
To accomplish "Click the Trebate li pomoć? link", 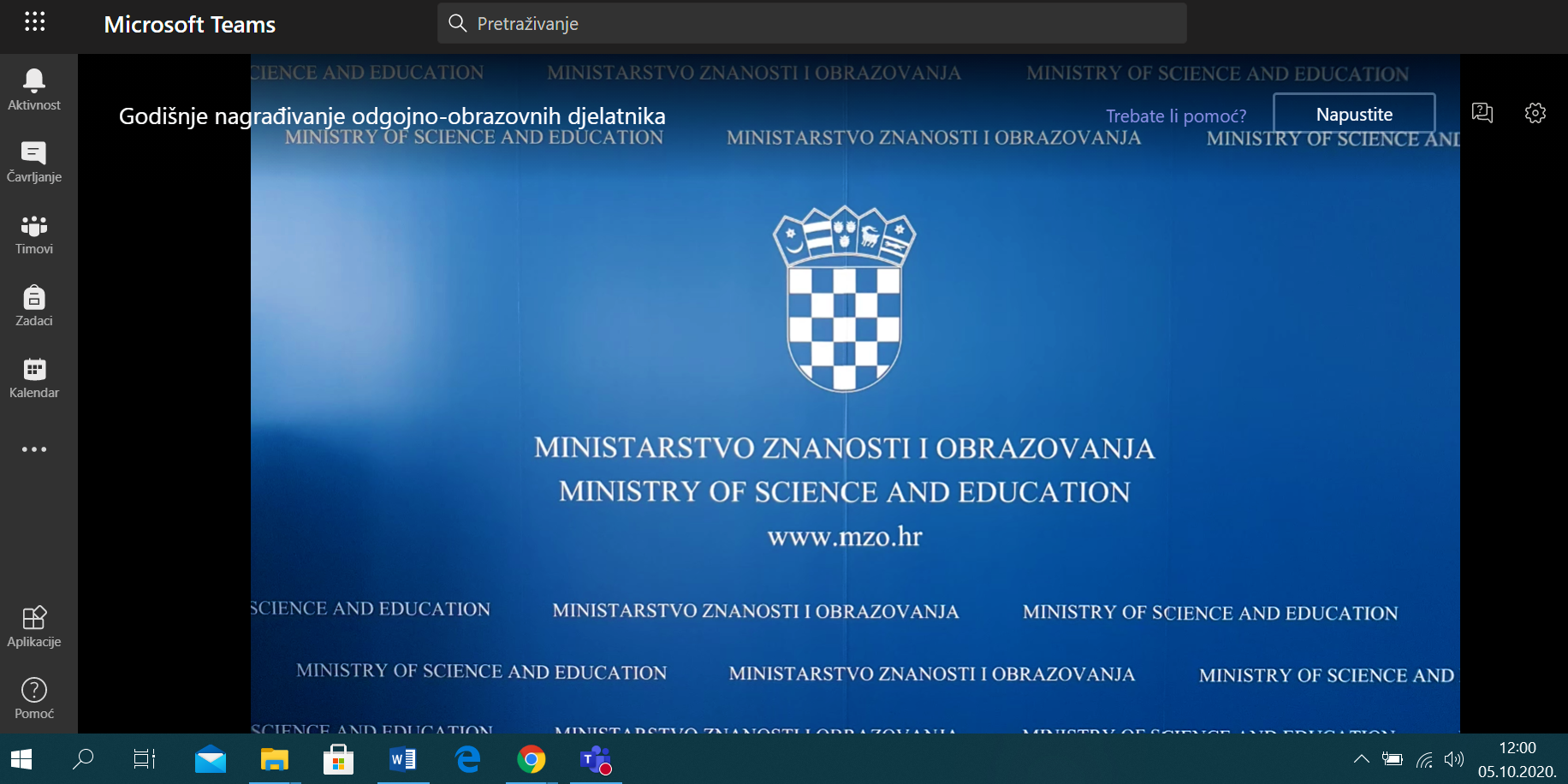I will tap(1175, 116).
